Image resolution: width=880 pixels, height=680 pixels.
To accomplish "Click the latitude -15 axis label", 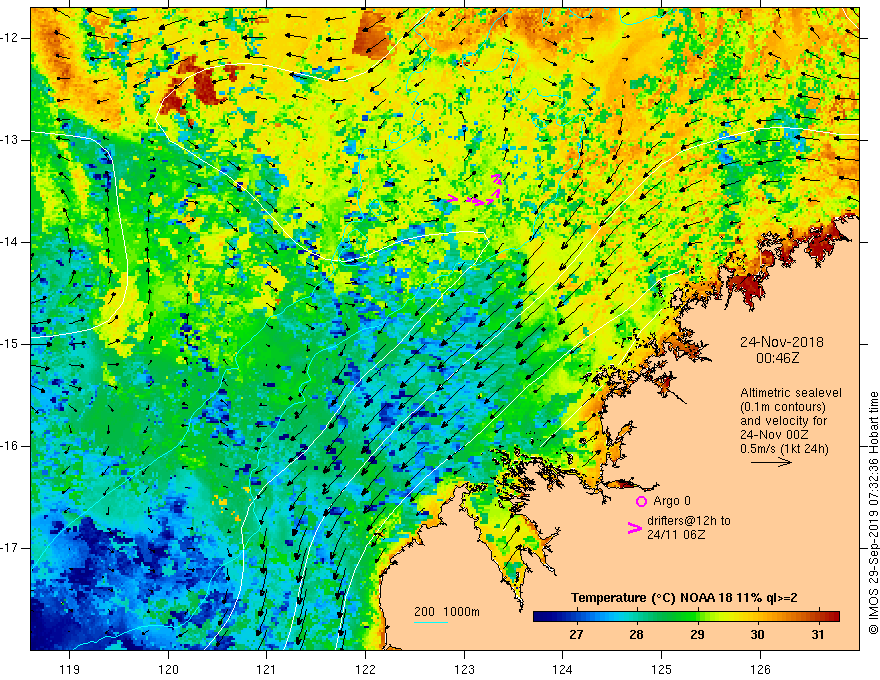I will 10,344.
